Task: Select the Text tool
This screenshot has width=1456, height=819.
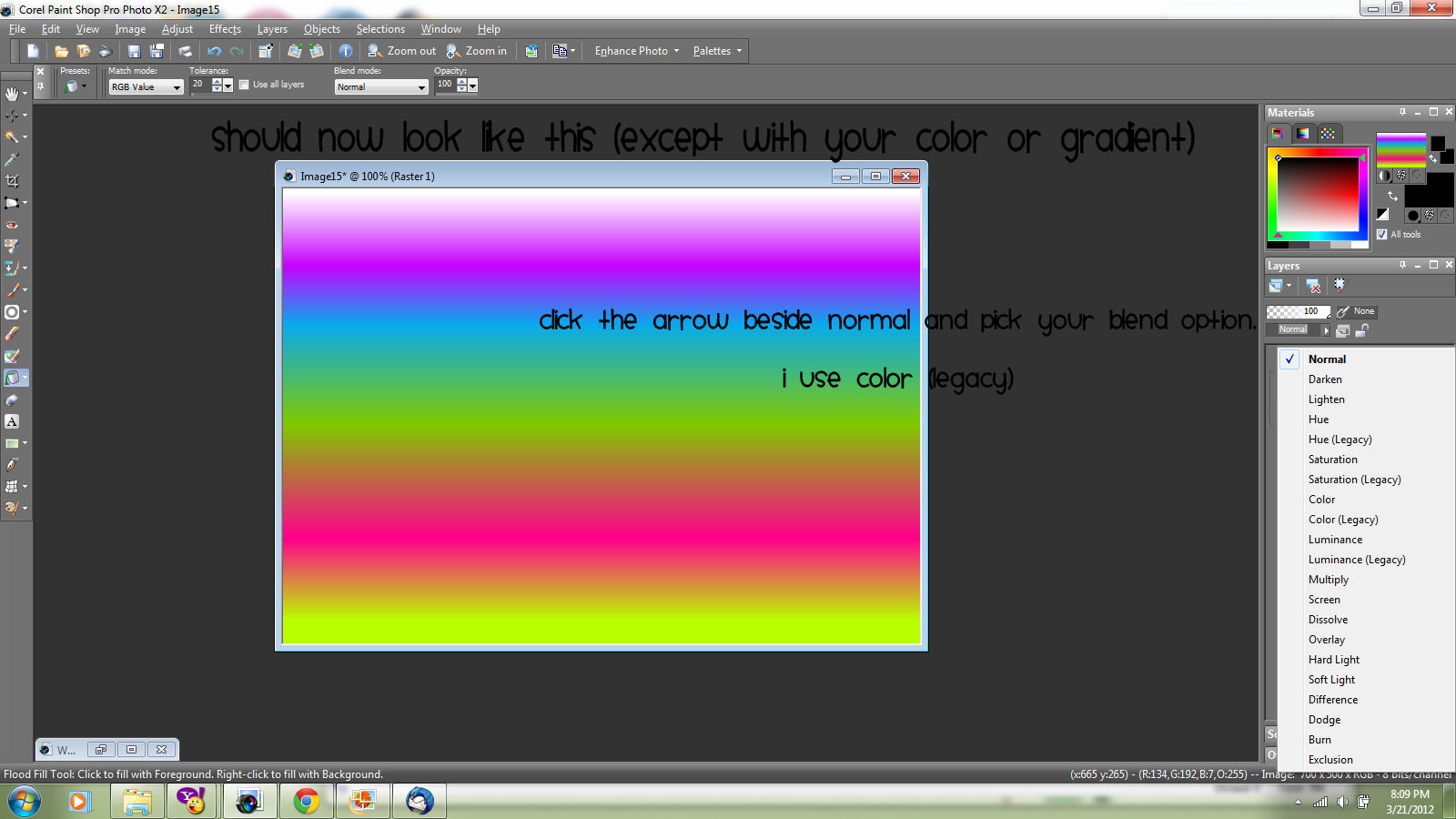Action: 15,421
